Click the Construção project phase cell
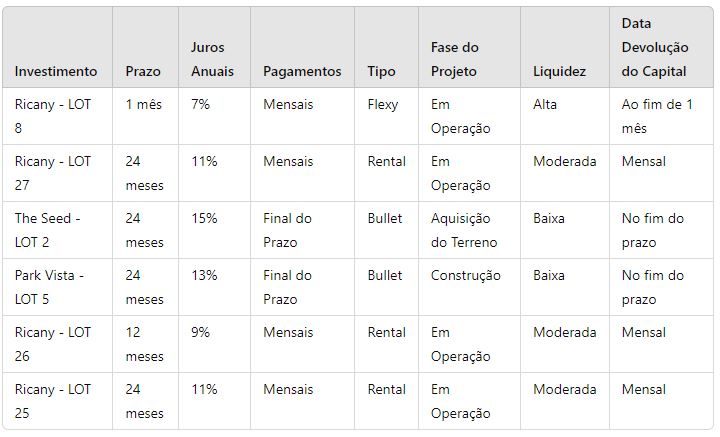 [x=466, y=275]
